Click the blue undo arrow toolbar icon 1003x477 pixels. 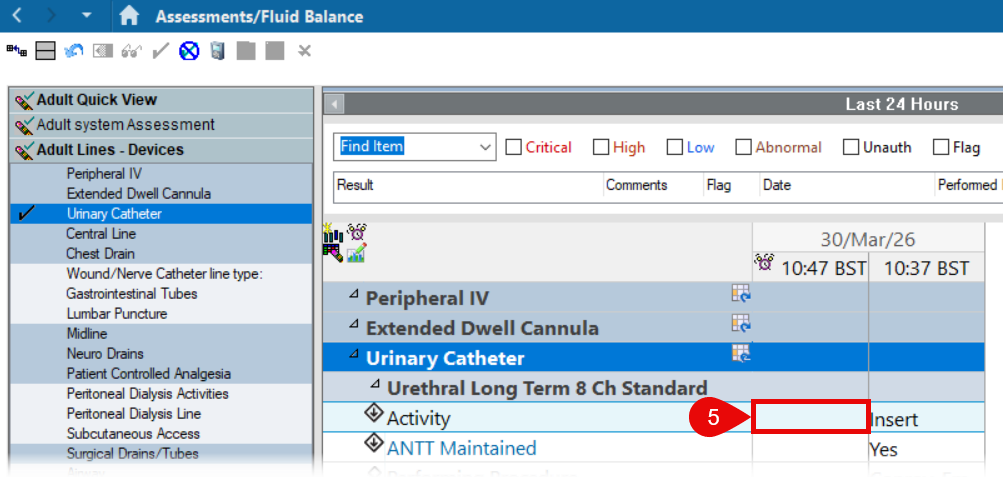(x=74, y=50)
